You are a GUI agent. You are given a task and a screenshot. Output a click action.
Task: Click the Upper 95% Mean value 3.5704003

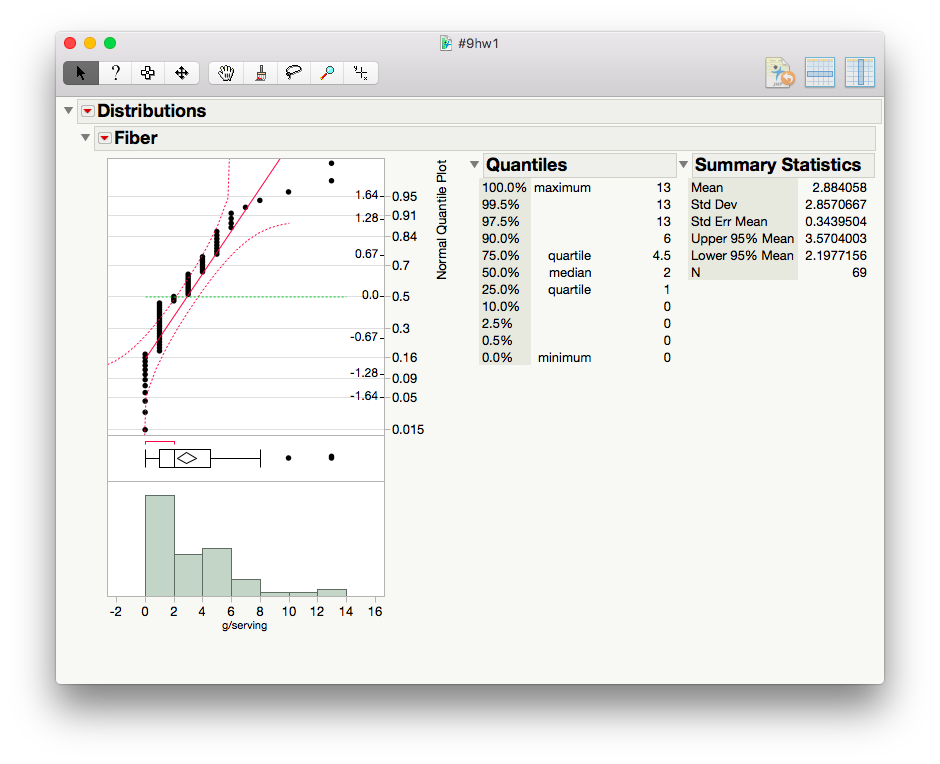pyautogui.click(x=835, y=239)
